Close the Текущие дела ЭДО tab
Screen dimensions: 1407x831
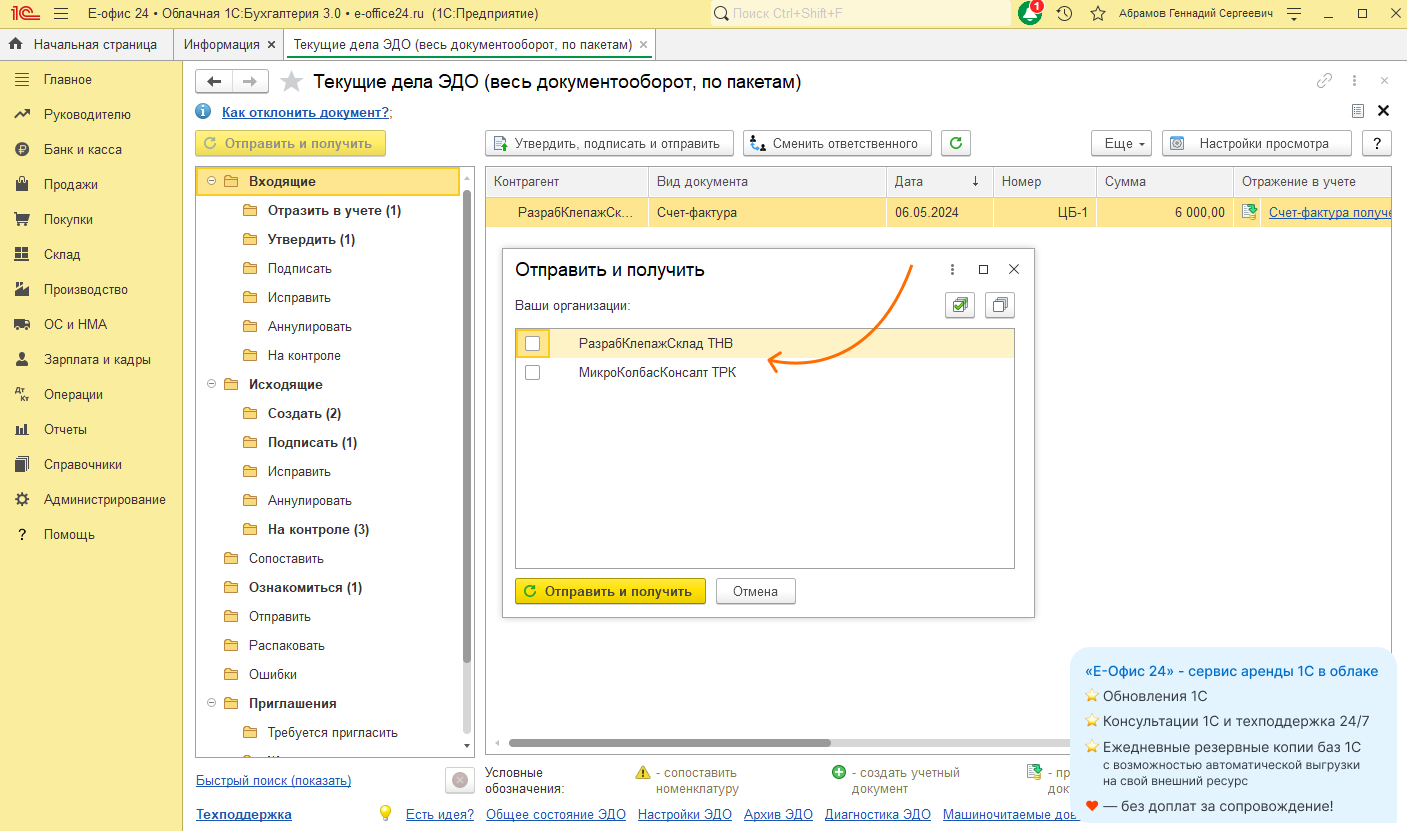click(x=643, y=45)
